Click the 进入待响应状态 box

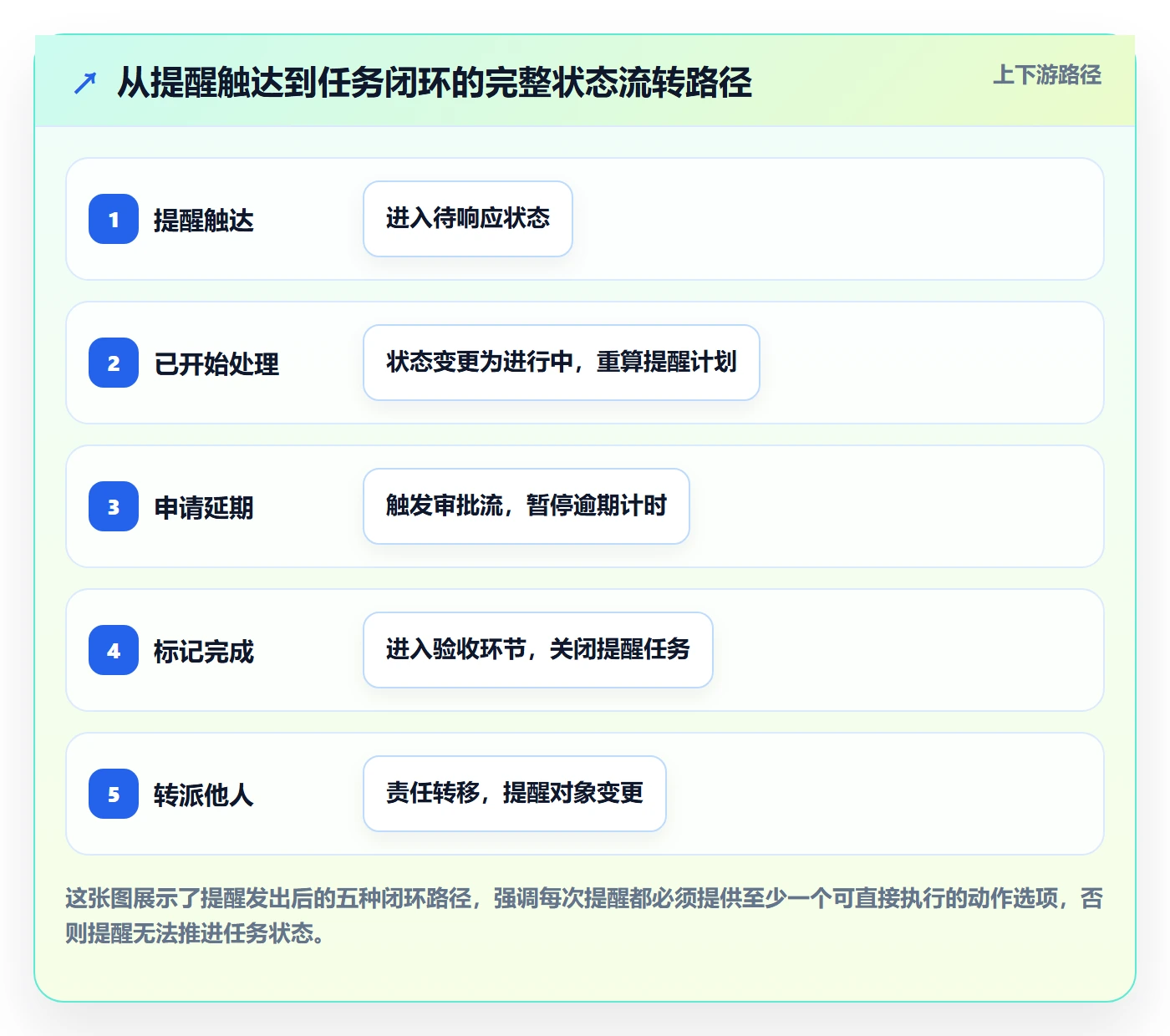tap(468, 219)
